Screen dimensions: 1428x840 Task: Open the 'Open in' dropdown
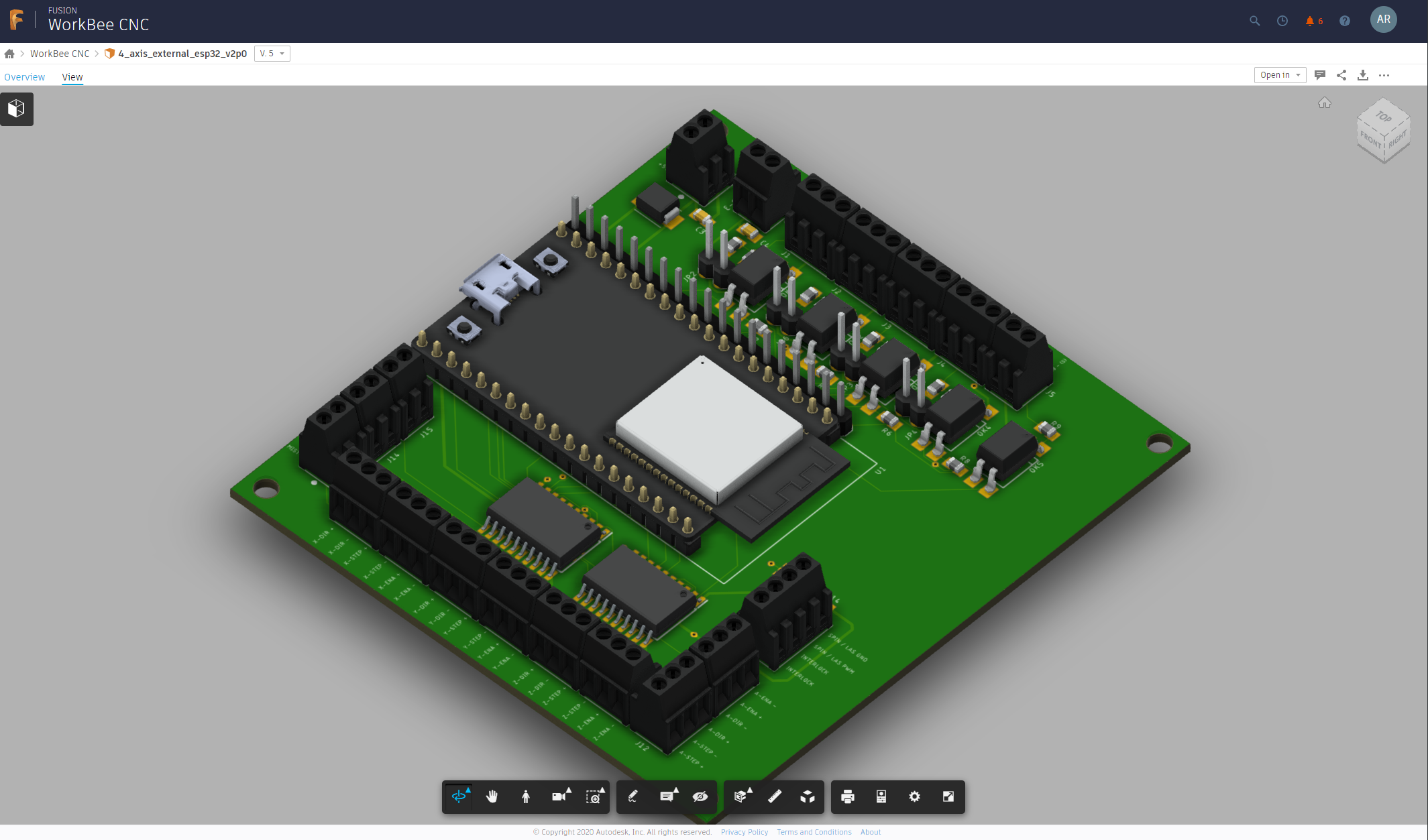click(1279, 75)
